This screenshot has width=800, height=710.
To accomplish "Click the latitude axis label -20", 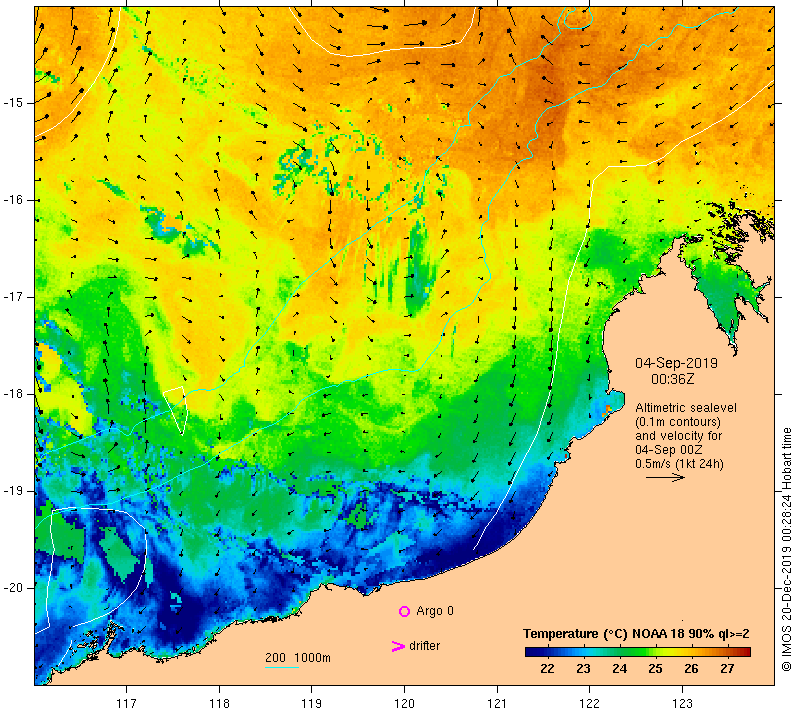I will [13, 588].
